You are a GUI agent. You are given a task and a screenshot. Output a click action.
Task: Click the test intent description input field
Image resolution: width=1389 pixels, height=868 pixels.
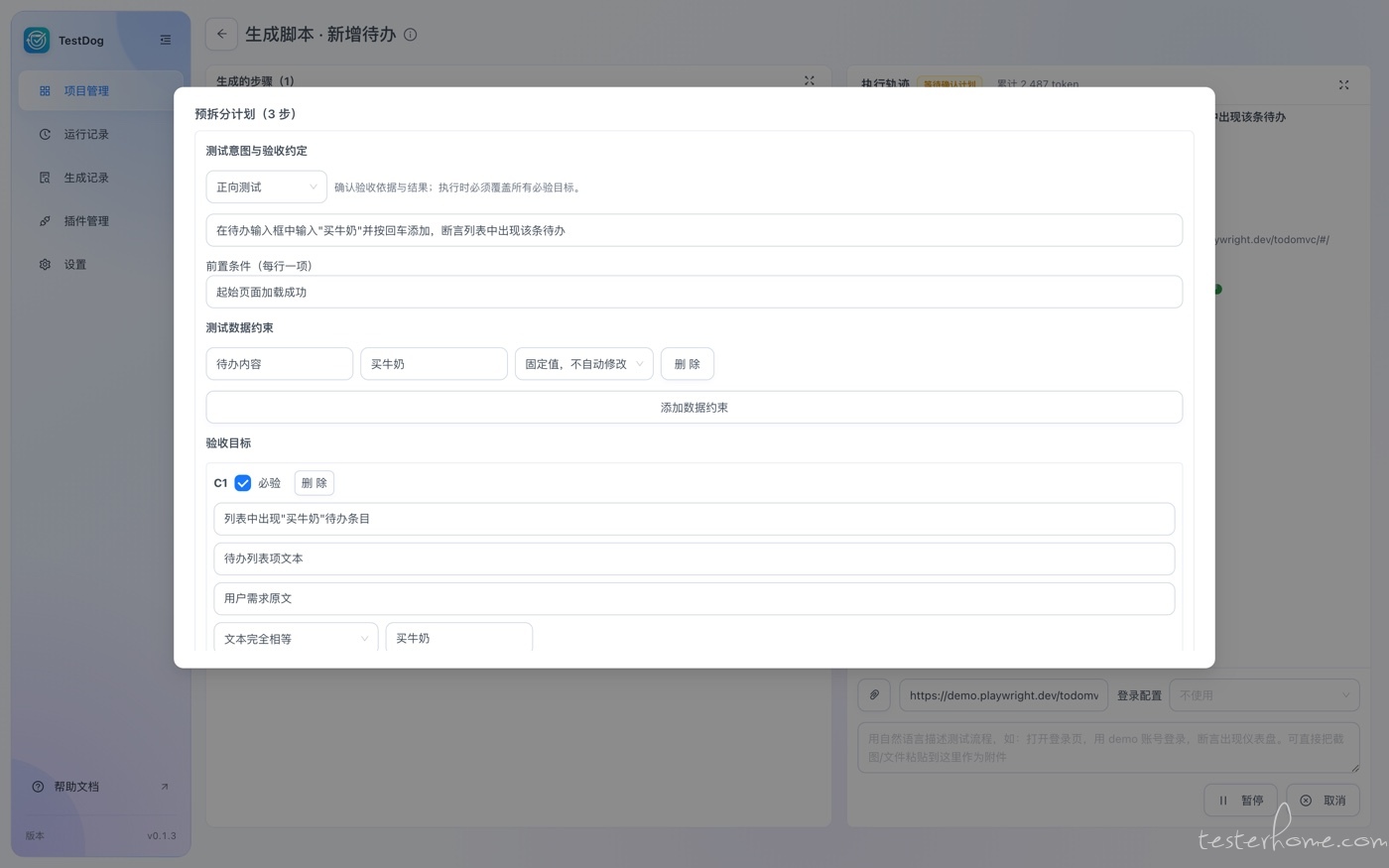694,230
